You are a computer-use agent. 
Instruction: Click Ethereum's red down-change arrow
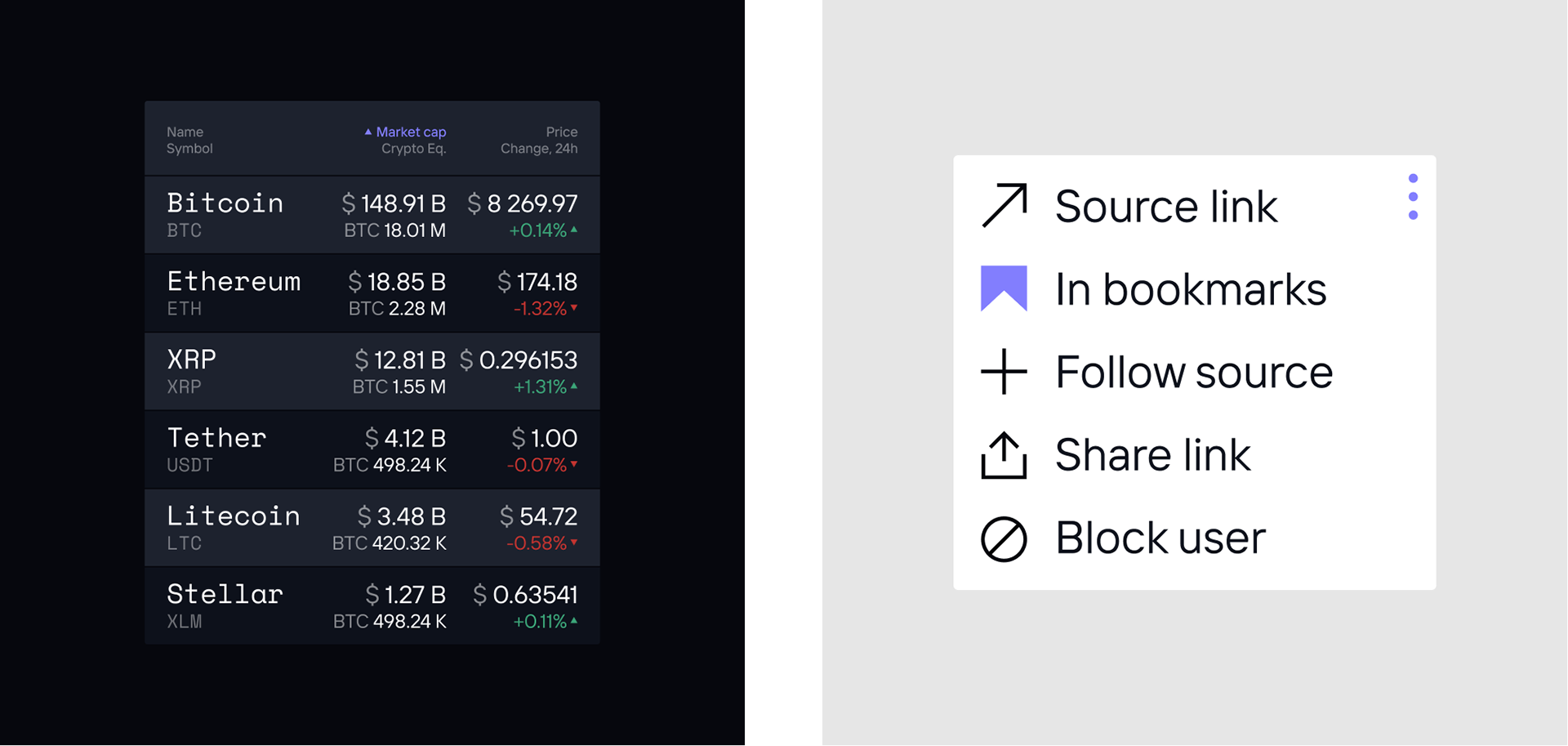(574, 308)
